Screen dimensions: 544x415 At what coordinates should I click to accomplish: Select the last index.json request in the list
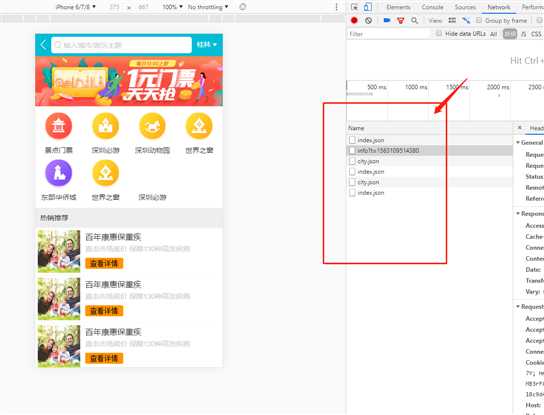(x=430, y=193)
